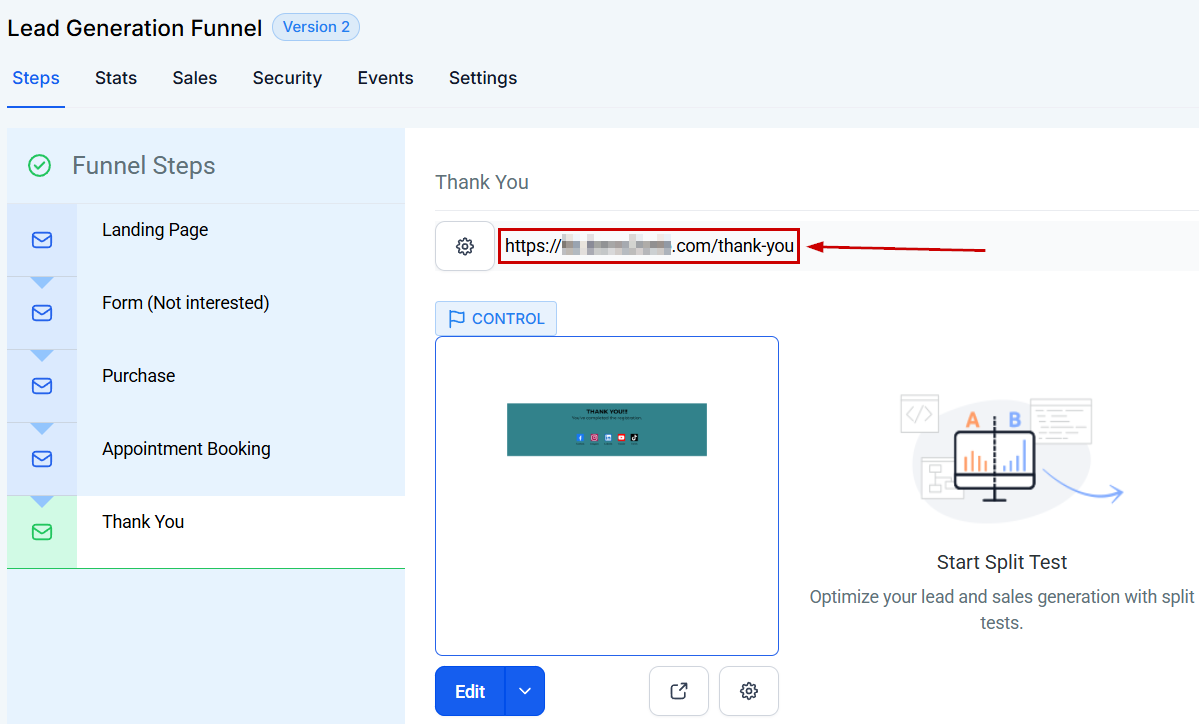Switch to the Steps tab

[36, 78]
